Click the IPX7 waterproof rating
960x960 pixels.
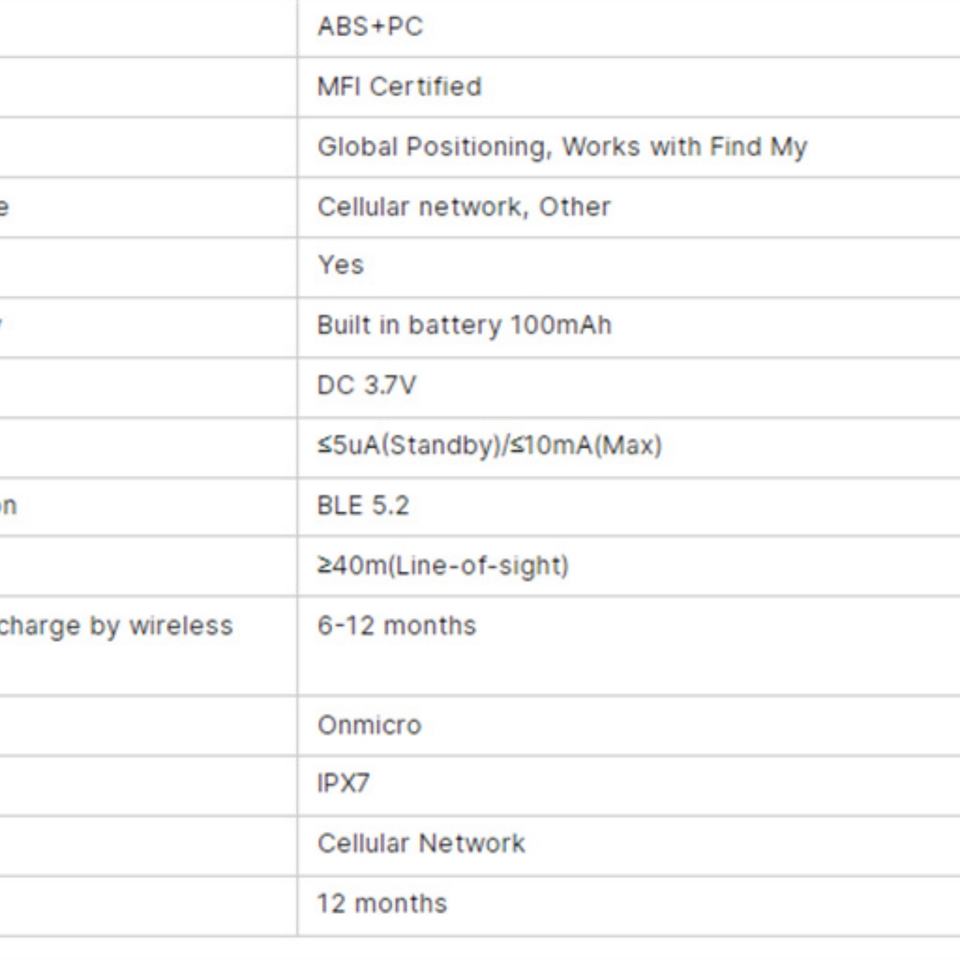[x=343, y=783]
